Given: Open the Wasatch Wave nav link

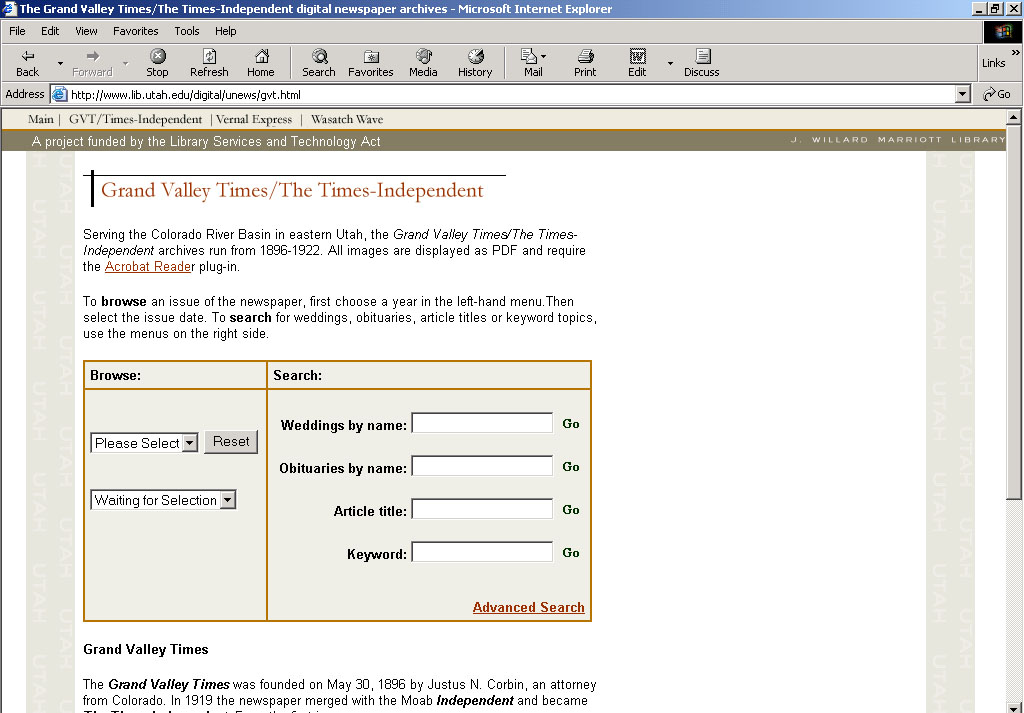Looking at the screenshot, I should 347,119.
